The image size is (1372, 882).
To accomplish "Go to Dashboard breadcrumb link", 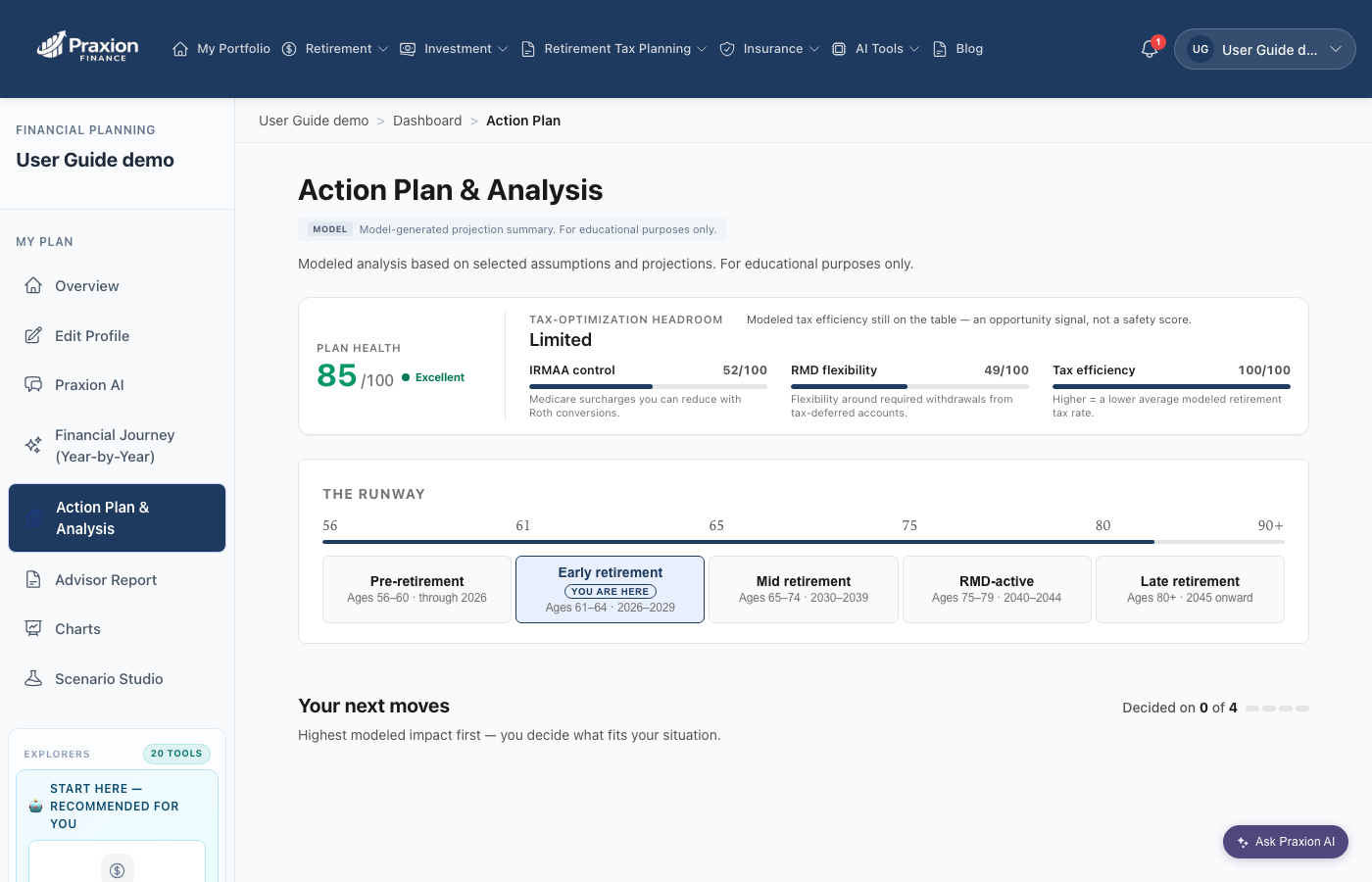I will (x=427, y=121).
